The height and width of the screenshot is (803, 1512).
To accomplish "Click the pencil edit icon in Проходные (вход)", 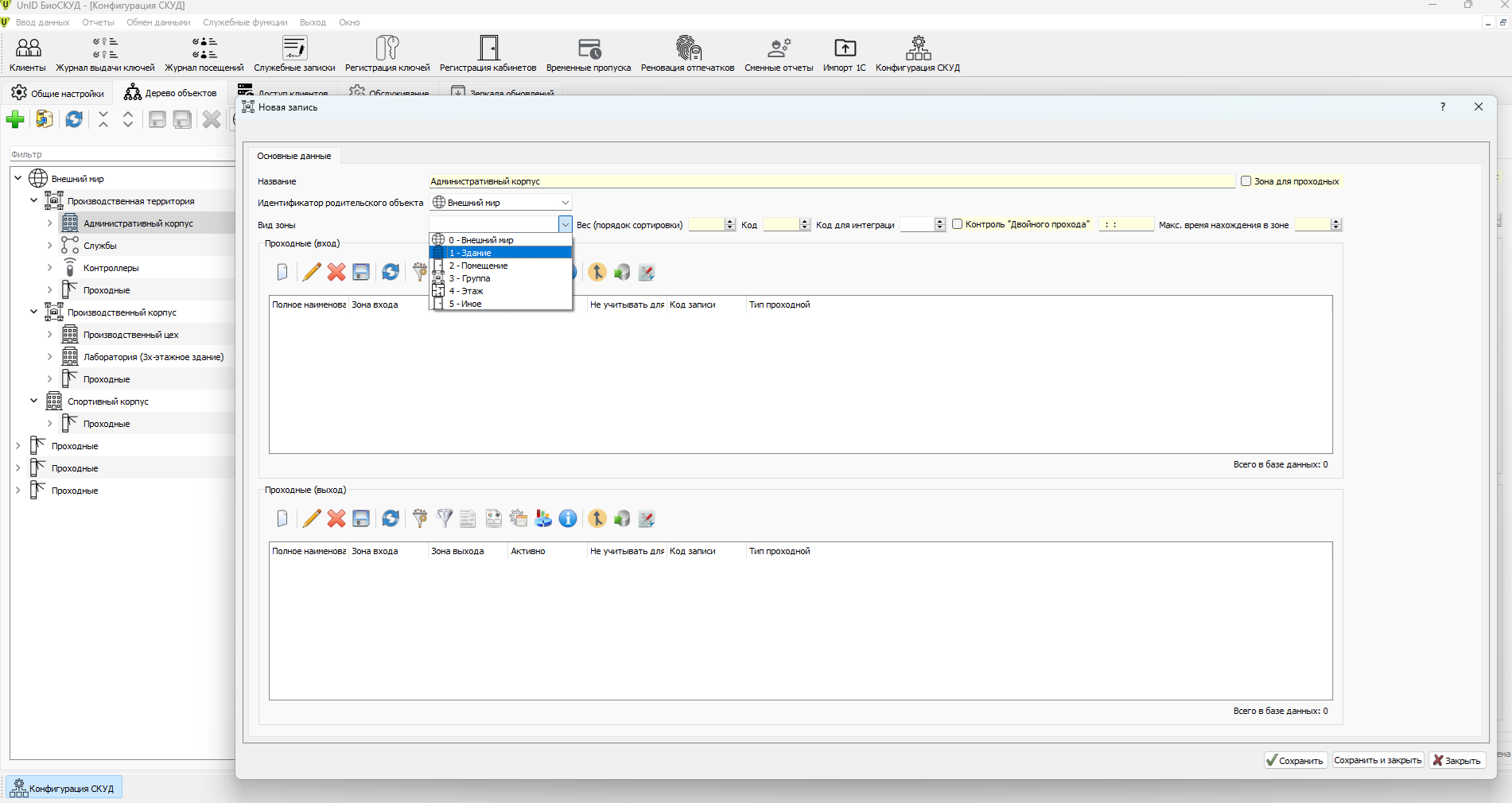I will click(312, 272).
